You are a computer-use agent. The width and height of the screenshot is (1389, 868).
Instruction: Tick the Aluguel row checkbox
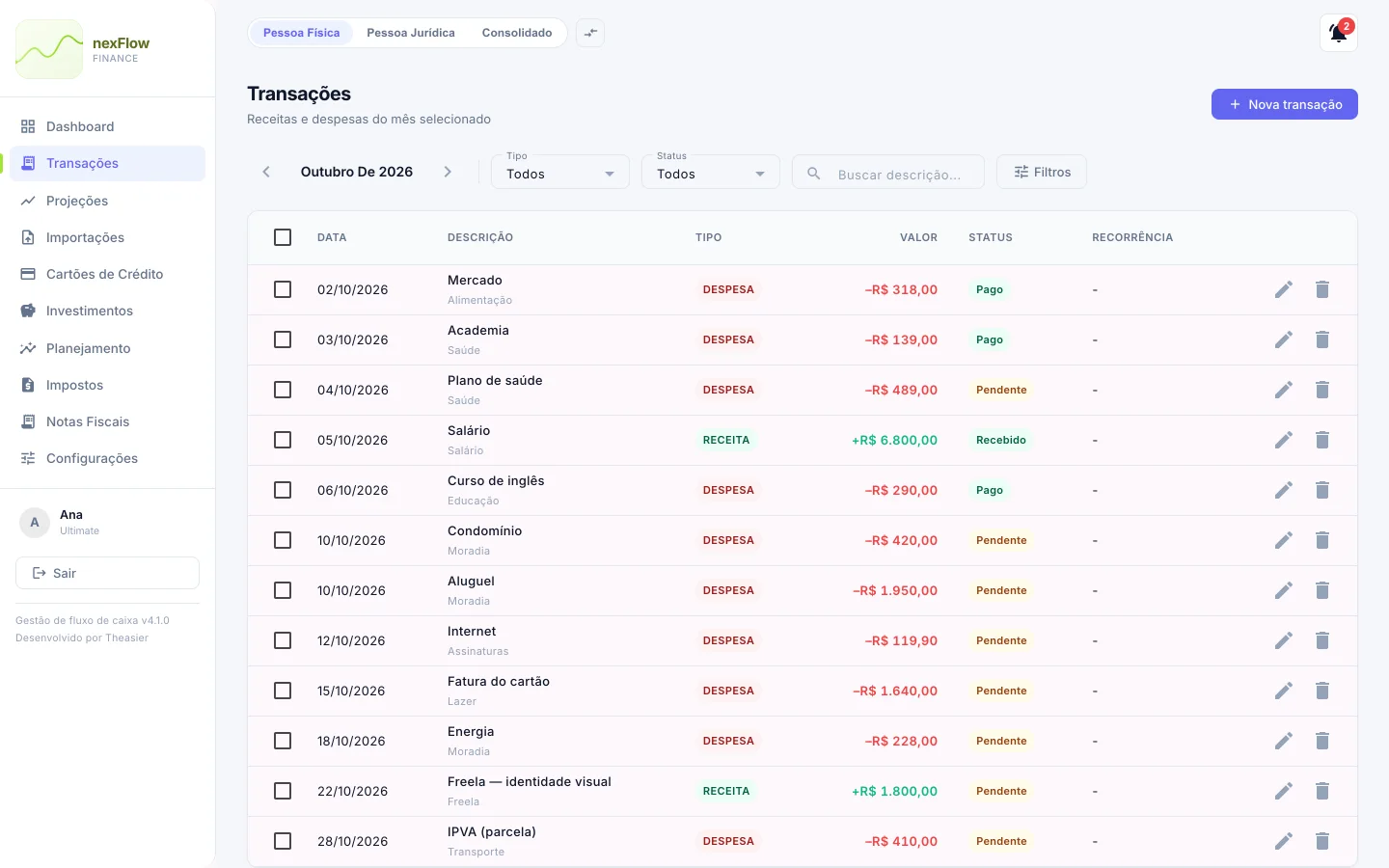click(x=283, y=590)
